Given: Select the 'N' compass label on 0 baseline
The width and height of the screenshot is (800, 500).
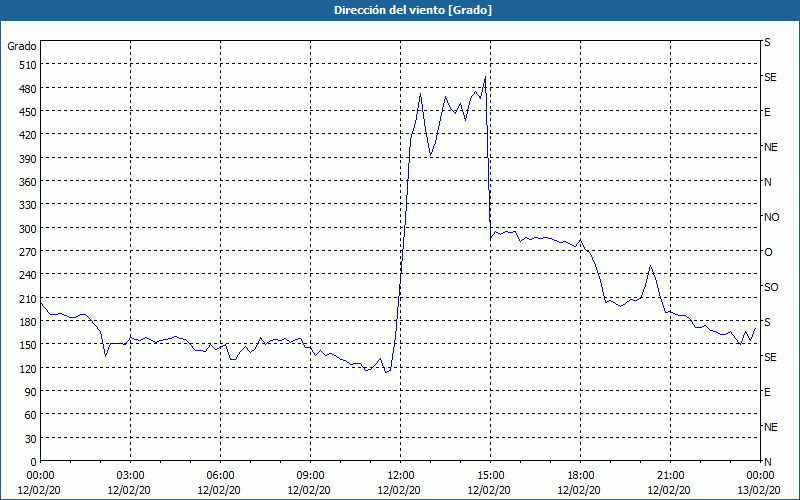Looking at the screenshot, I should tap(767, 462).
